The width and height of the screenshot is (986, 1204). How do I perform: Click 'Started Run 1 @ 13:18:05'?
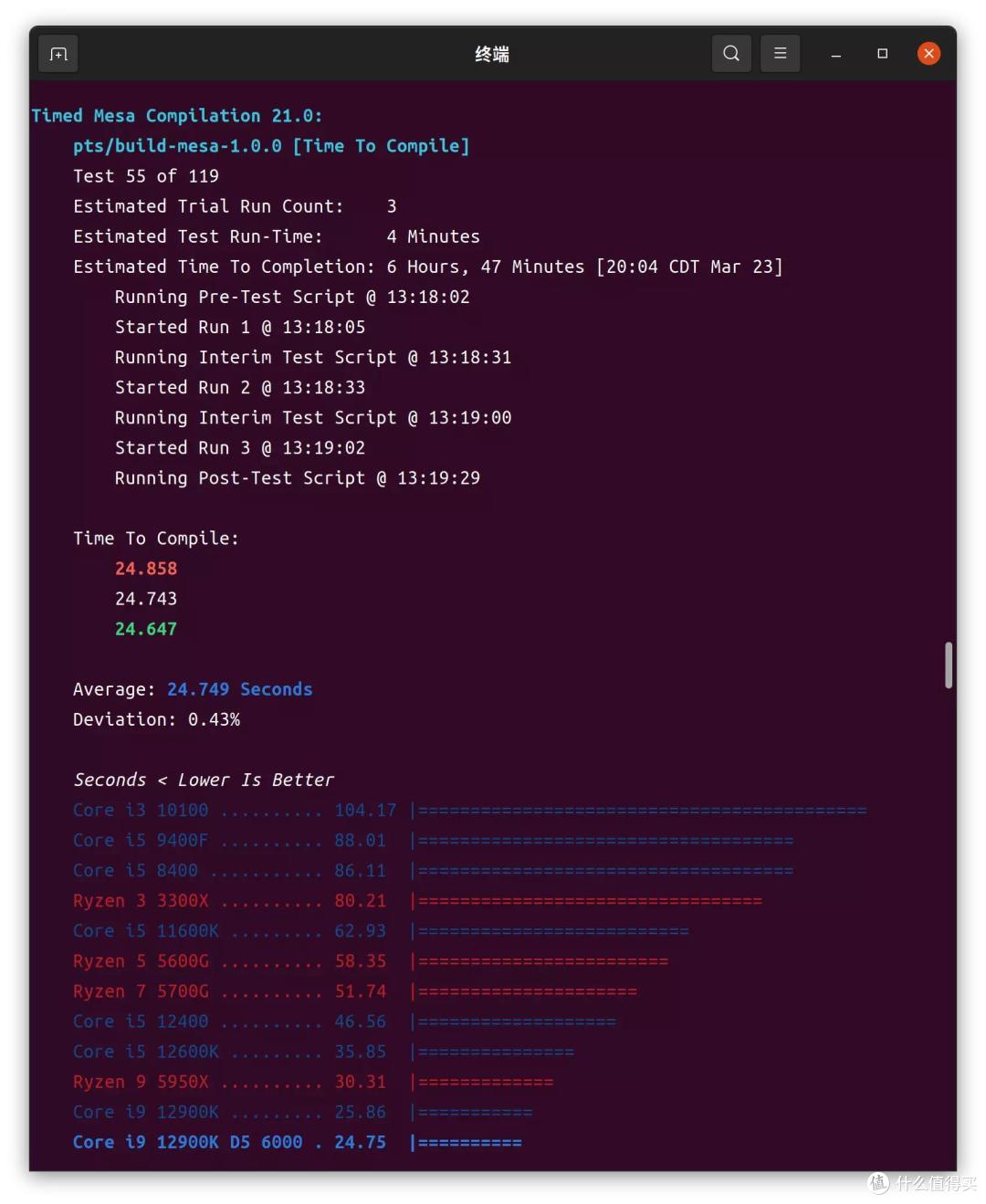point(240,327)
